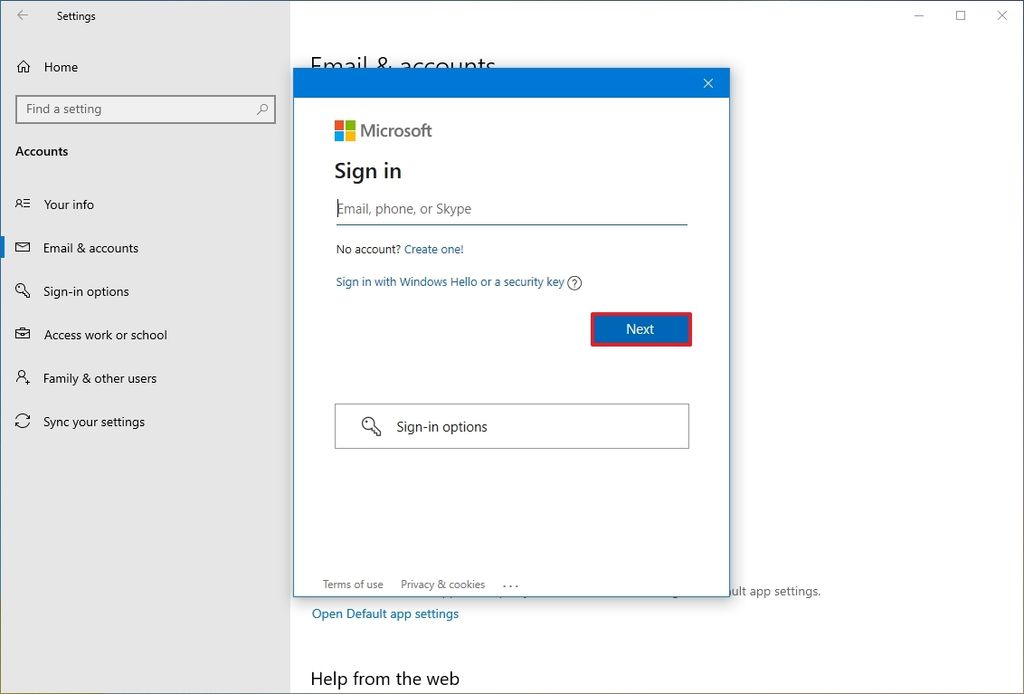Click Open Default app settings link
The image size is (1024, 694).
pyautogui.click(x=385, y=613)
